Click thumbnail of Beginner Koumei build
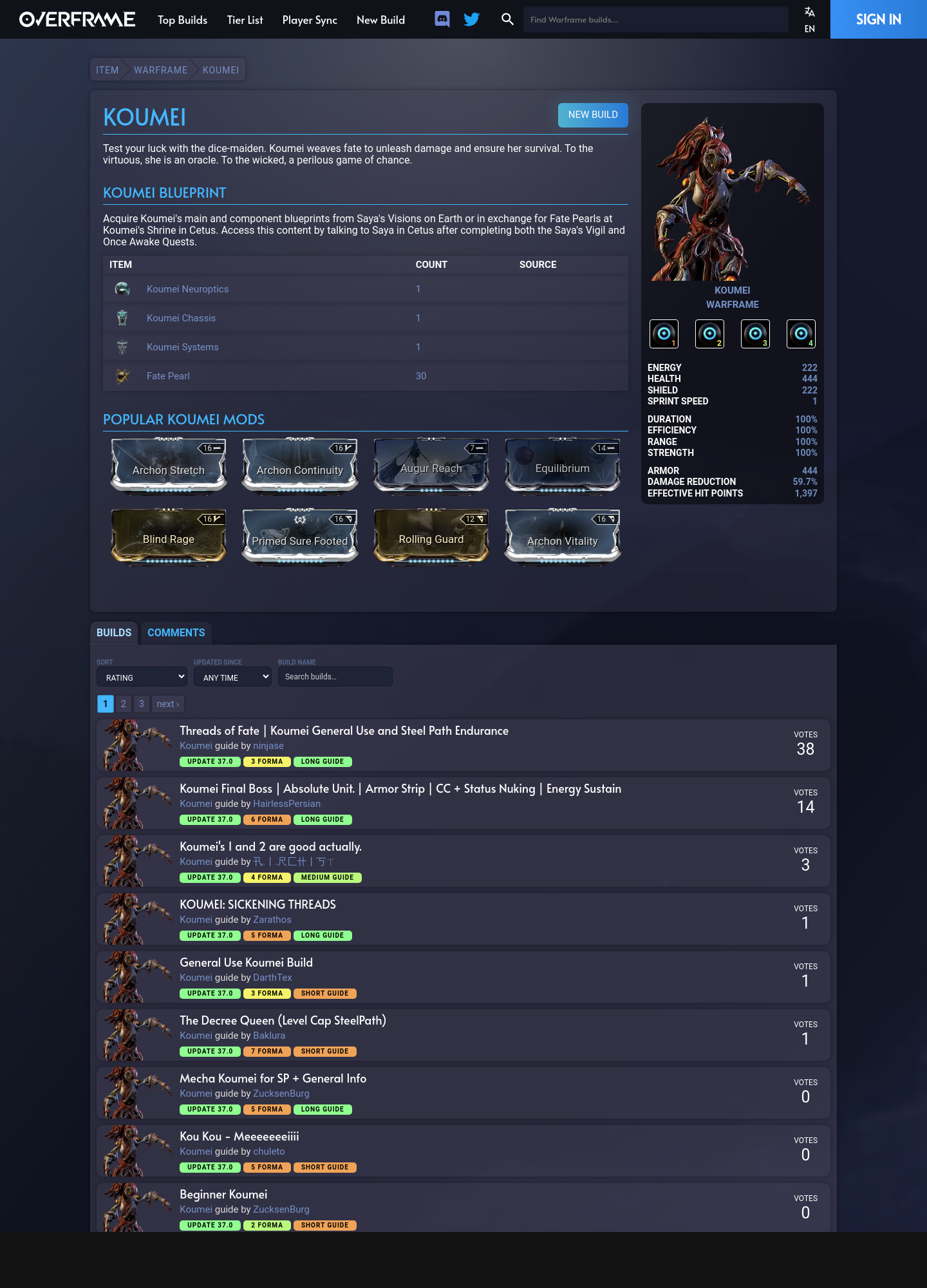 [x=135, y=1207]
